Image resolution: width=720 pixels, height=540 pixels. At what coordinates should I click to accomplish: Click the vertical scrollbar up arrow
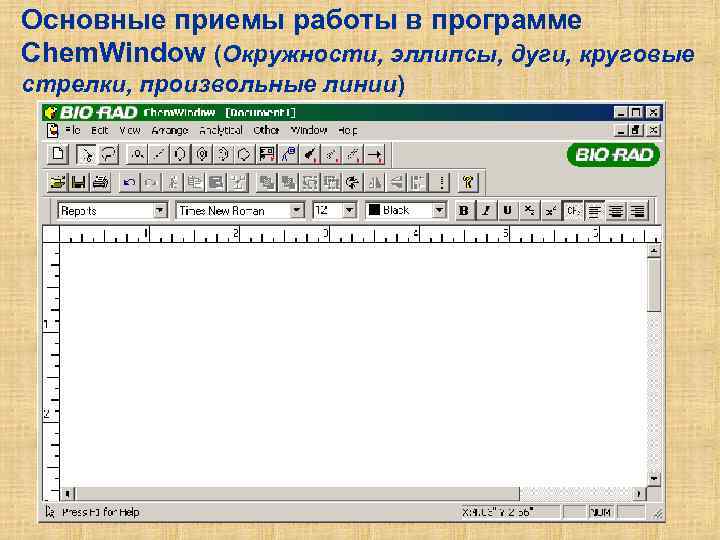tap(654, 251)
